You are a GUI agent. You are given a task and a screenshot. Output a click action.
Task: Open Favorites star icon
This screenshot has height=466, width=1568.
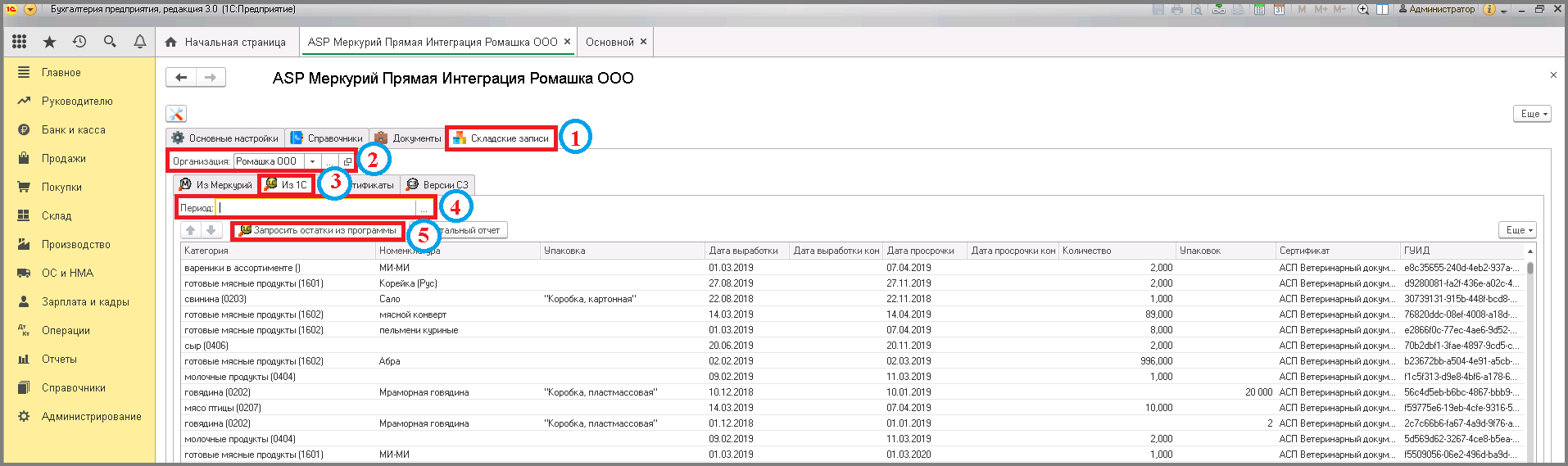[x=49, y=41]
